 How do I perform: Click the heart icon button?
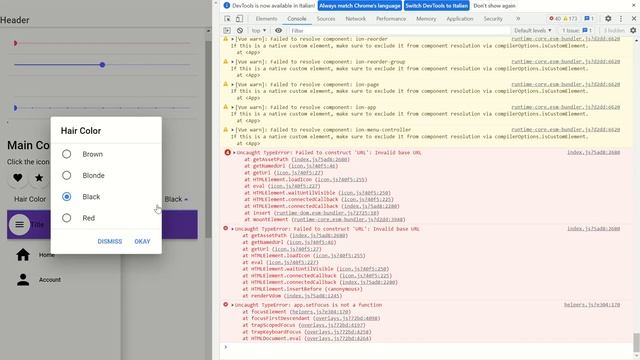point(18,178)
